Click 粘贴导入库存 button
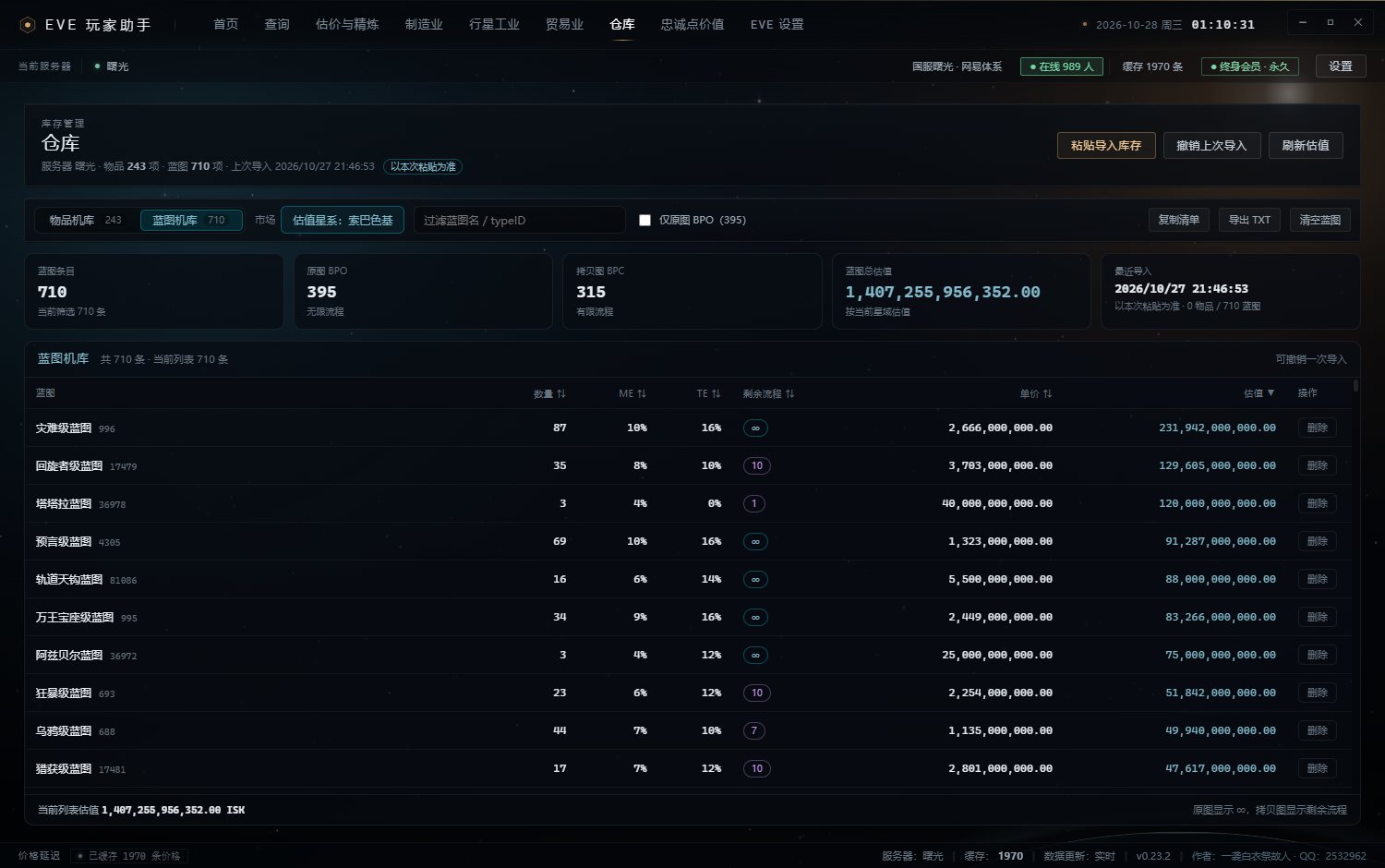The image size is (1385, 868). point(1106,145)
